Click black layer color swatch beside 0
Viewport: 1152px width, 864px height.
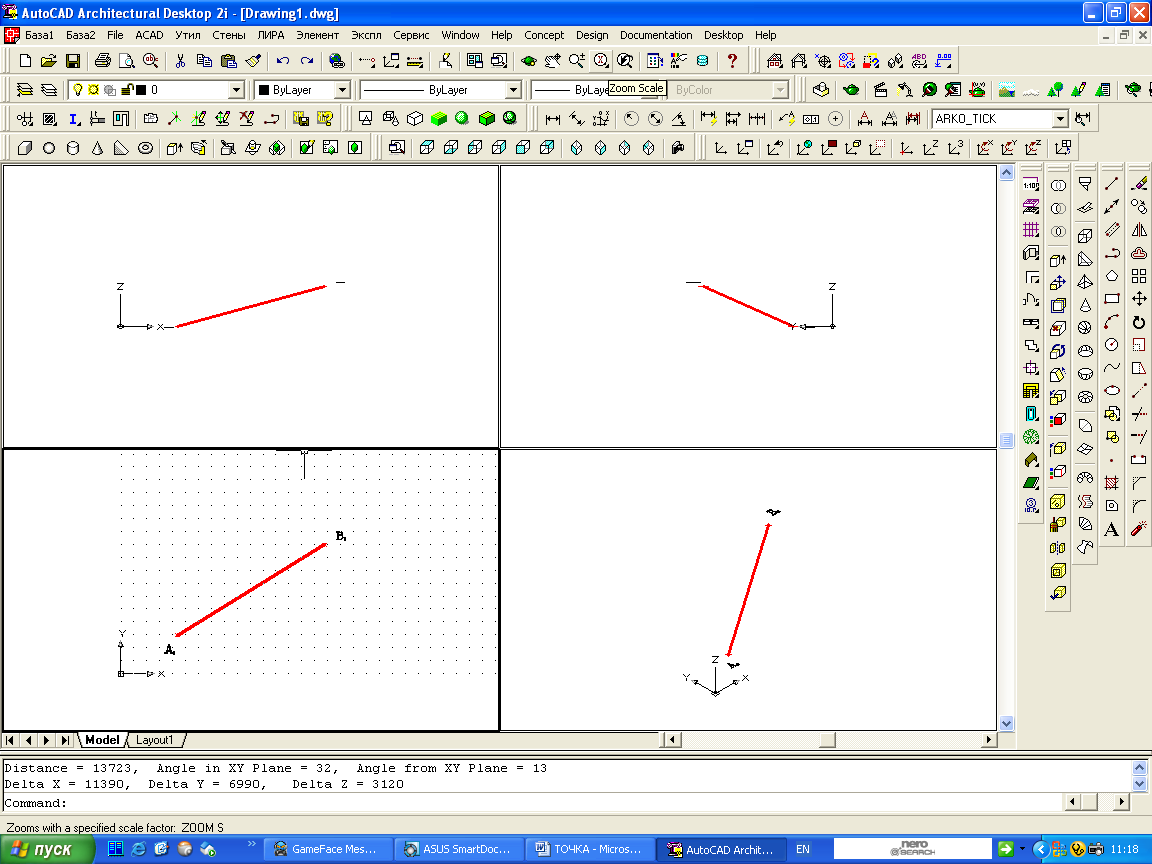point(141,90)
